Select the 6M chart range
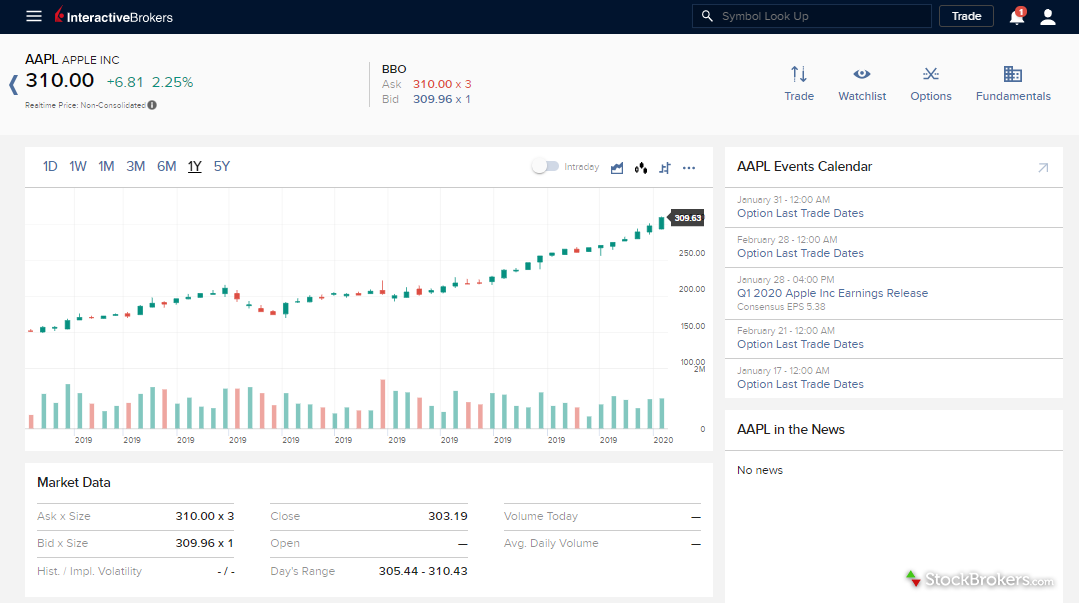The width and height of the screenshot is (1079, 603). (x=167, y=167)
